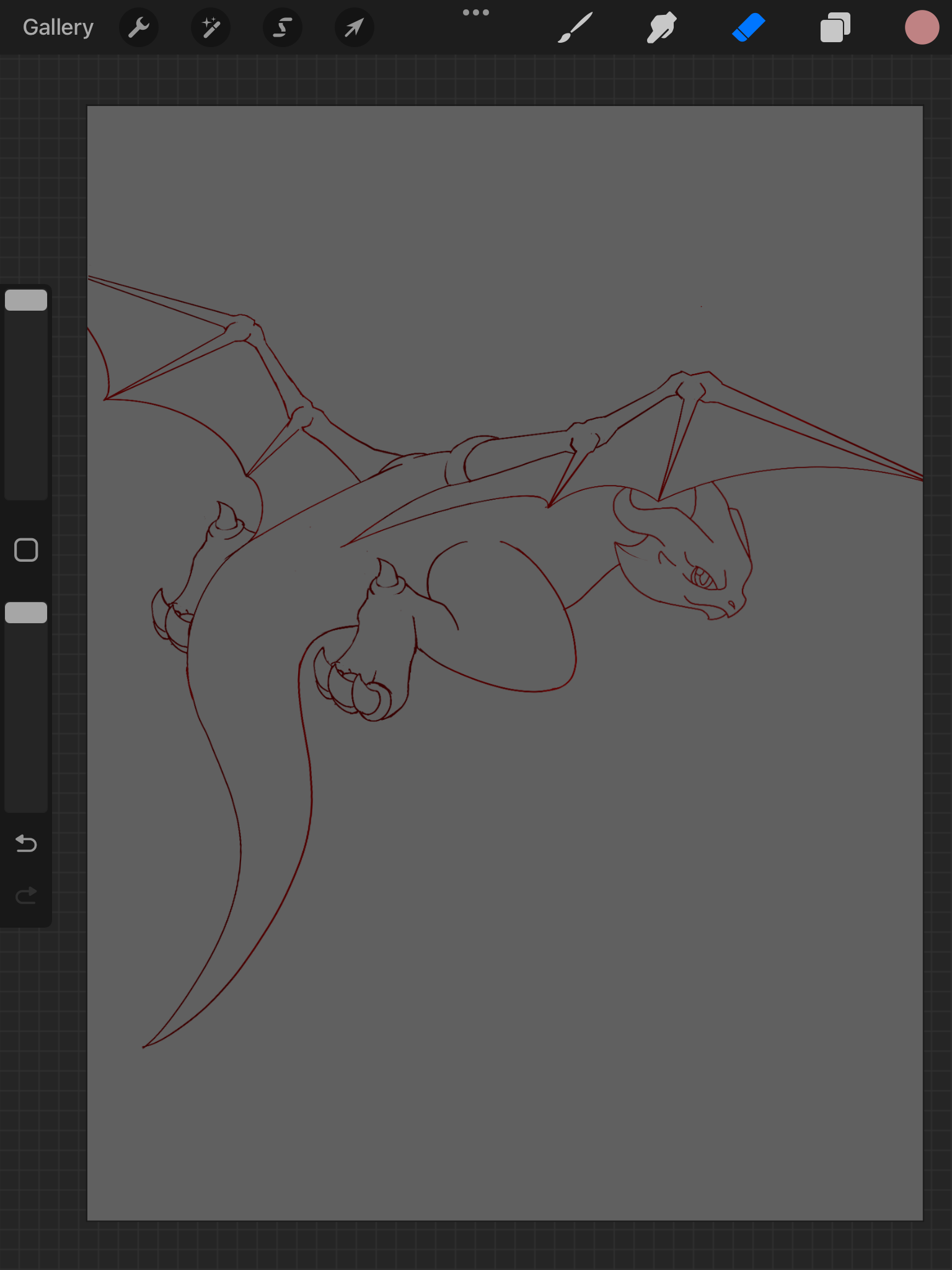Screen dimensions: 952x1270
Task: Open the Adjustments magic wand menu
Action: [x=211, y=27]
